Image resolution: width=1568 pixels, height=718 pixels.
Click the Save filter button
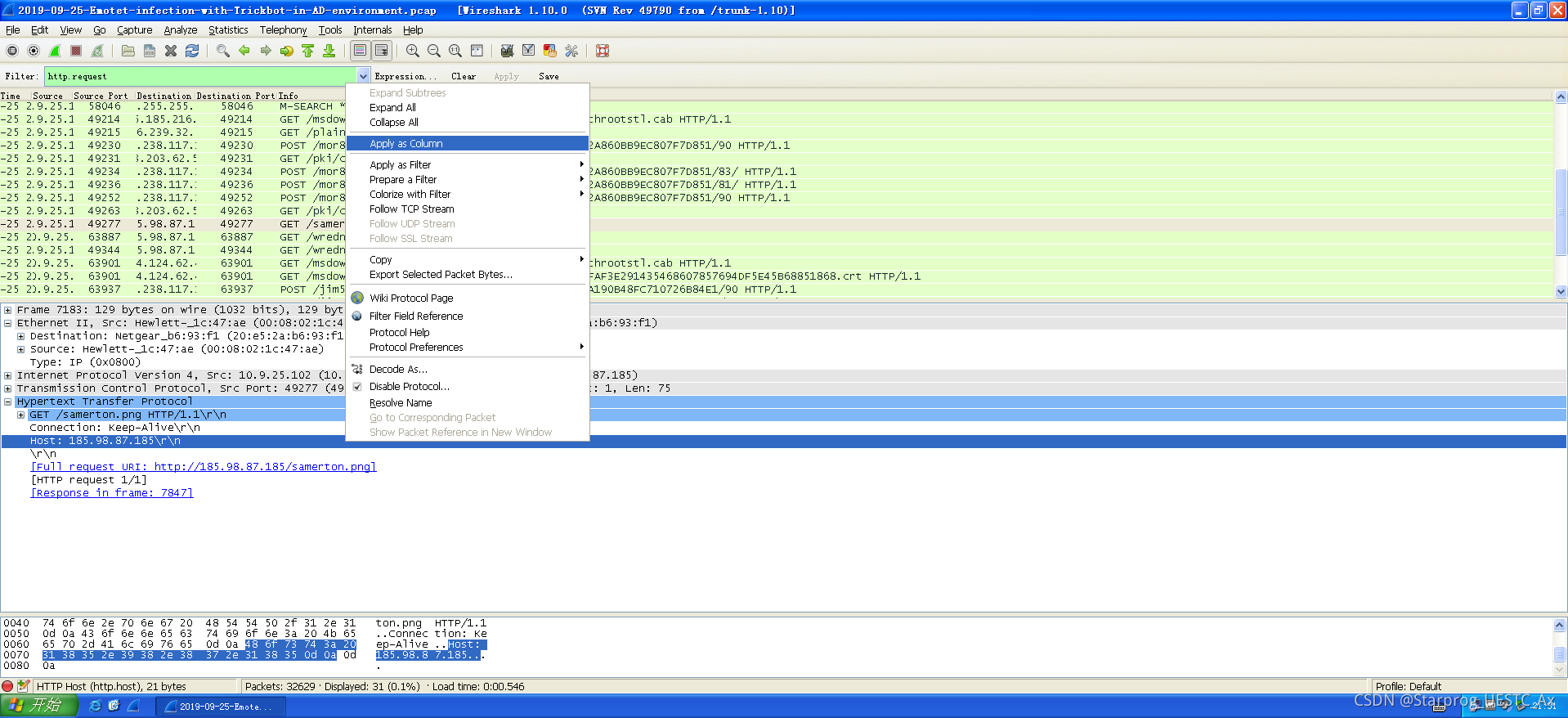point(549,76)
